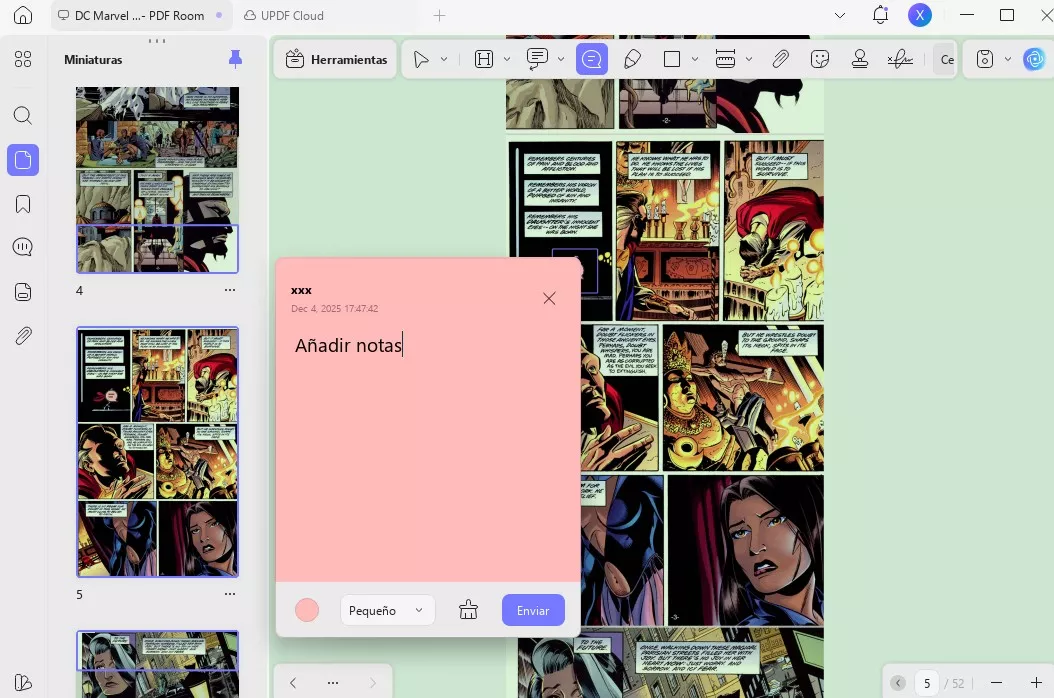This screenshot has height=698, width=1054.
Task: Add a new tab with the plus button
Action: 439,15
